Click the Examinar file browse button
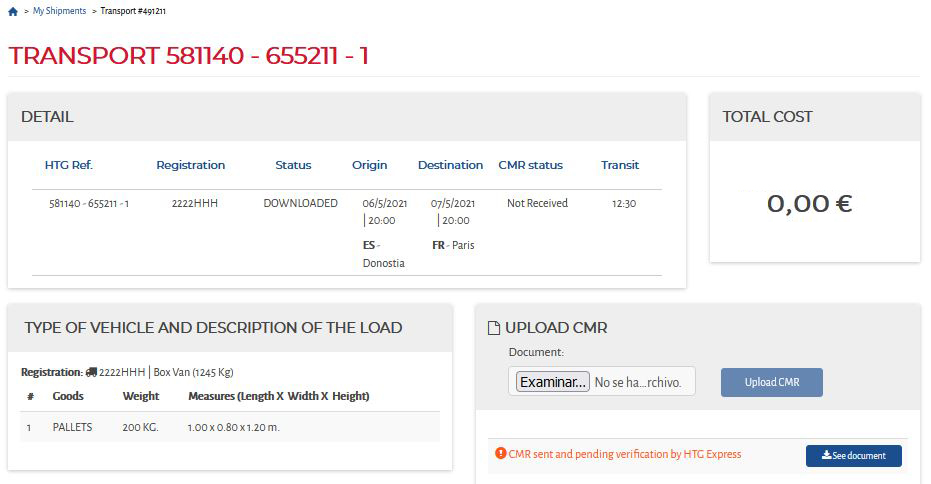 pos(553,382)
